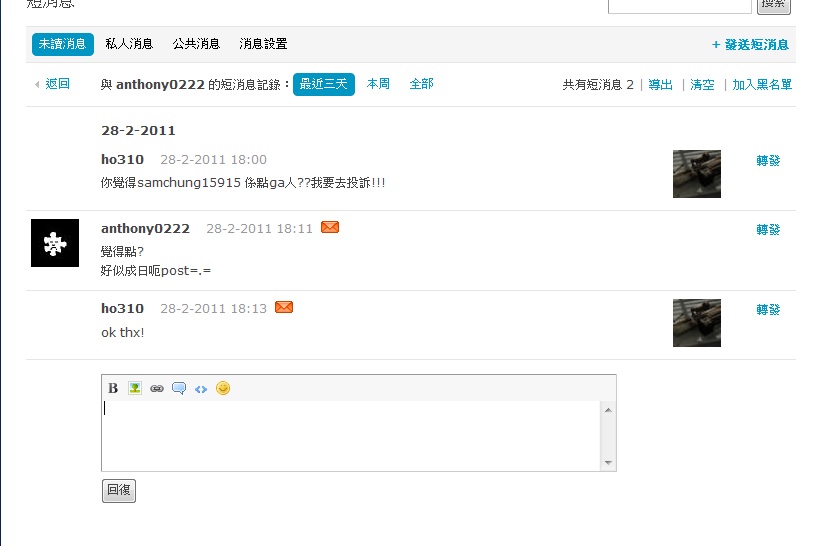Filter messages by 本周
The image size is (820, 546).
[x=378, y=84]
